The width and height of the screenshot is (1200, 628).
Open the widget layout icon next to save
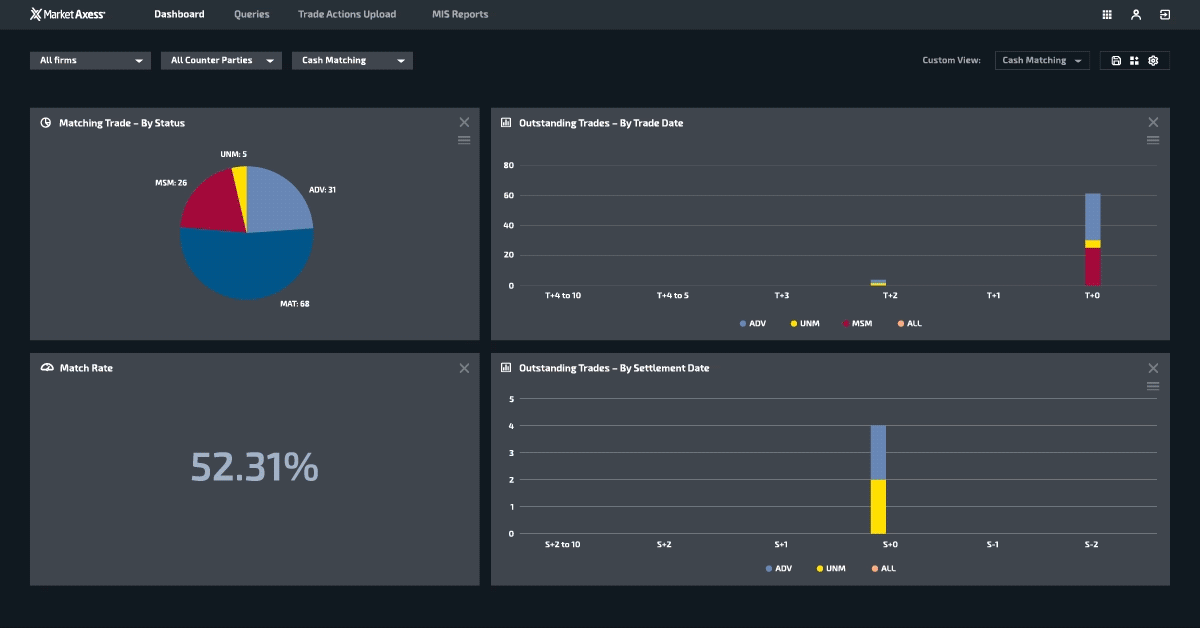point(1134,60)
